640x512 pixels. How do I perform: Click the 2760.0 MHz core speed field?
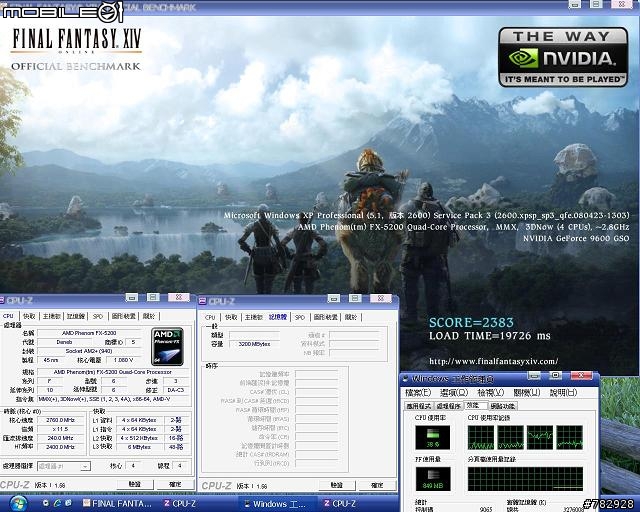60,420
